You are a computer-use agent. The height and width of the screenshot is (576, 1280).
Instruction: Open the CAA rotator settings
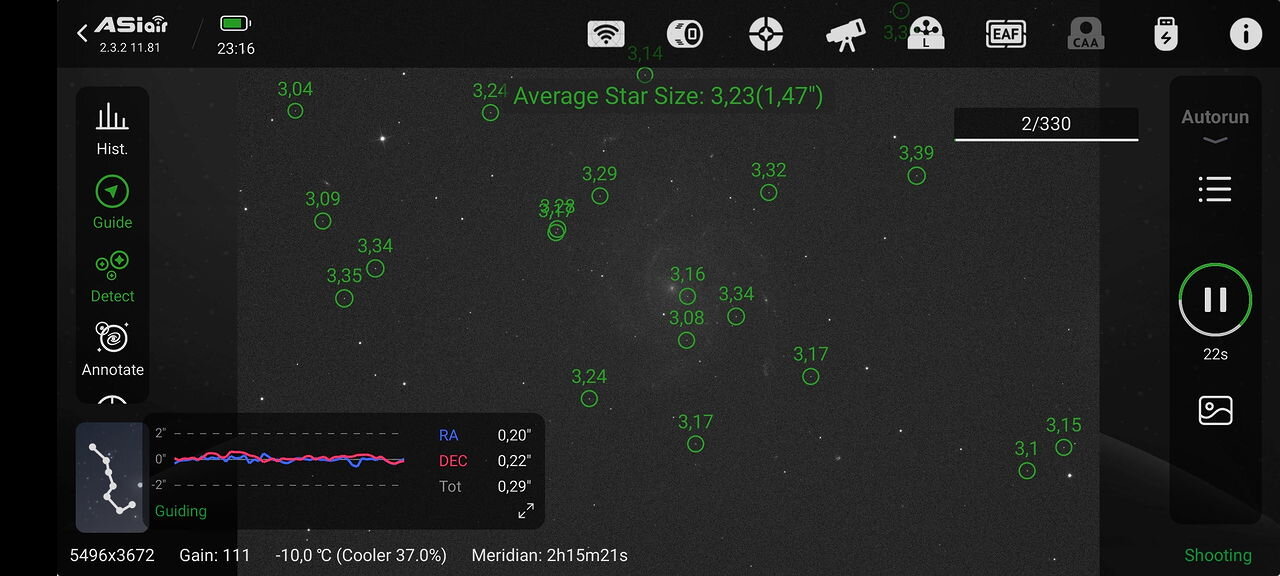[1085, 34]
